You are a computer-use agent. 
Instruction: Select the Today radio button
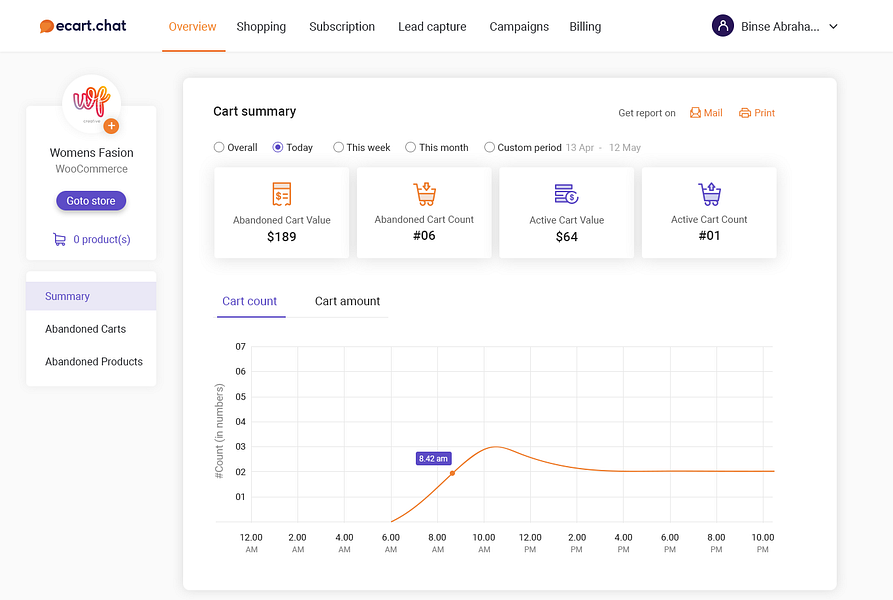278,147
